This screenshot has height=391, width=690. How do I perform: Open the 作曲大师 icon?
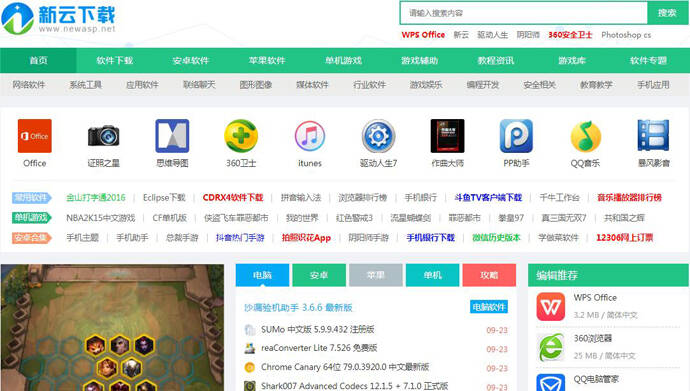[448, 136]
